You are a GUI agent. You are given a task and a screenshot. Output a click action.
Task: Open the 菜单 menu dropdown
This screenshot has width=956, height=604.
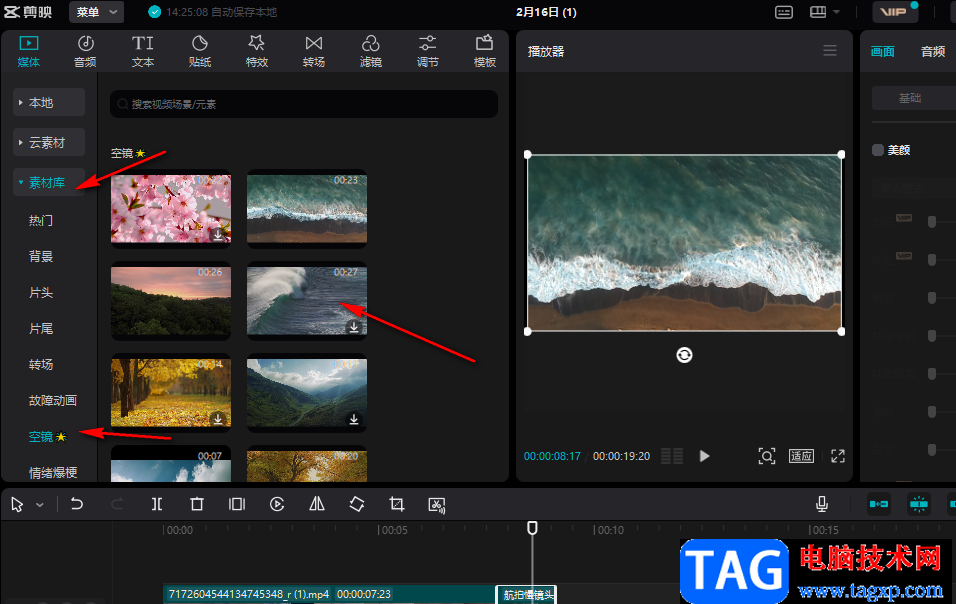[96, 12]
